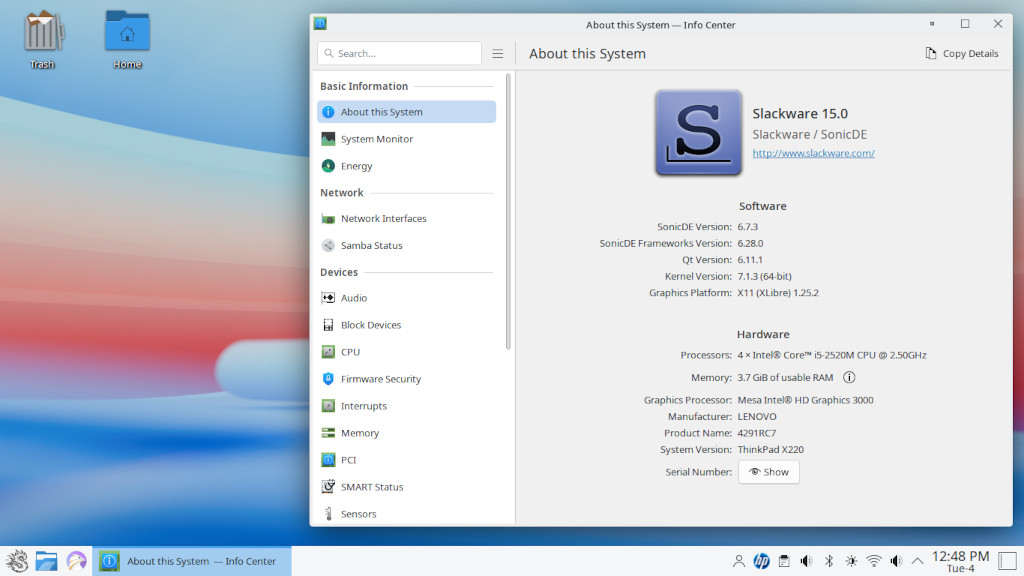Screen dimensions: 1024x576
Task: Focus the Search field
Action: 400,54
